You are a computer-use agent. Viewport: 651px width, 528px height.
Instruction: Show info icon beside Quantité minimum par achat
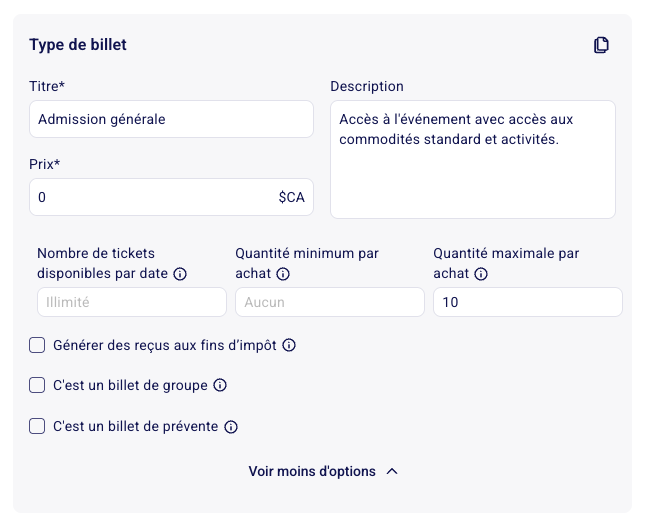pyautogui.click(x=283, y=274)
